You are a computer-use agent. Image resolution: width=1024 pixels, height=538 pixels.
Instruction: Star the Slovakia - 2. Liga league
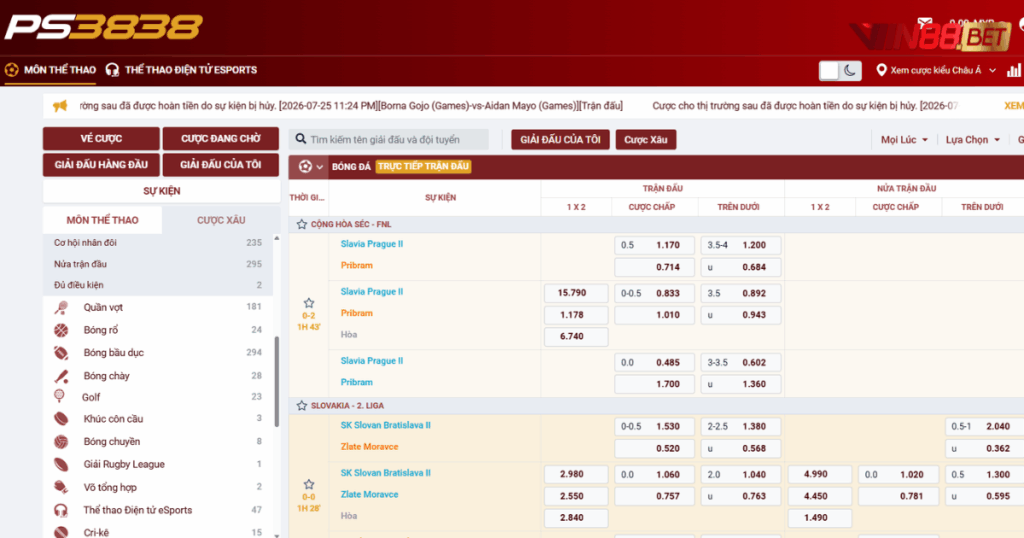point(302,405)
